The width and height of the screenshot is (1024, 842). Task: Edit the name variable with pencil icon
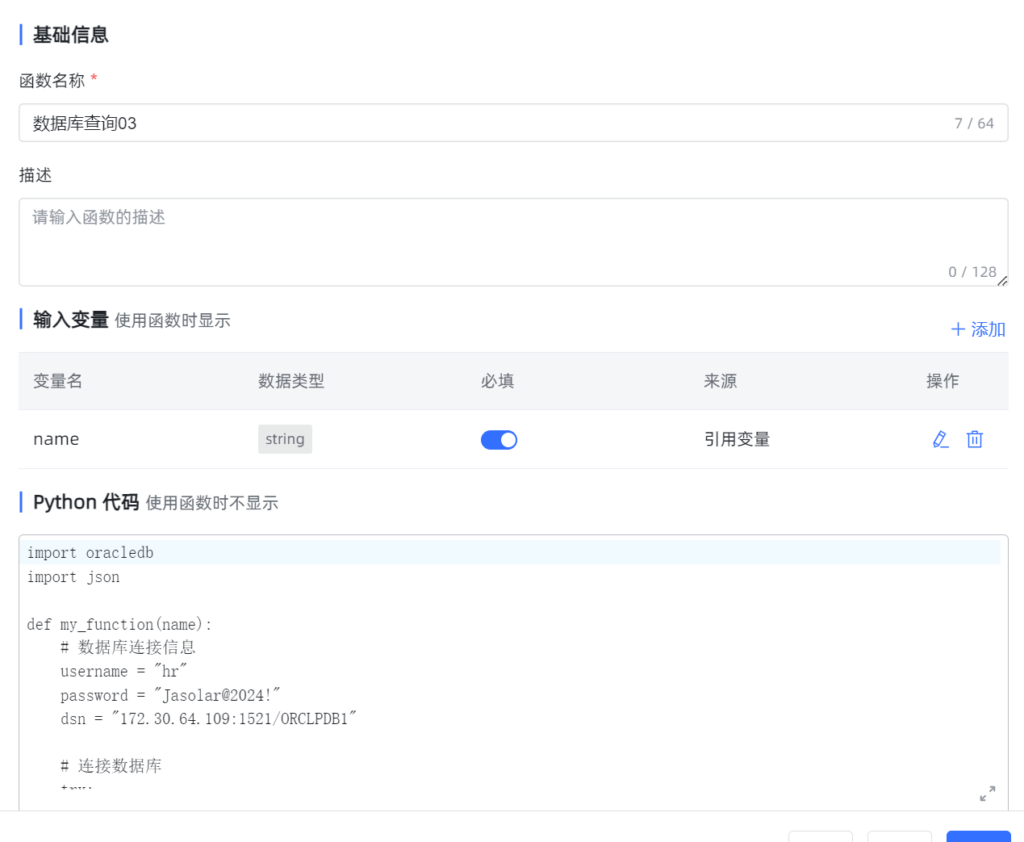click(x=940, y=439)
